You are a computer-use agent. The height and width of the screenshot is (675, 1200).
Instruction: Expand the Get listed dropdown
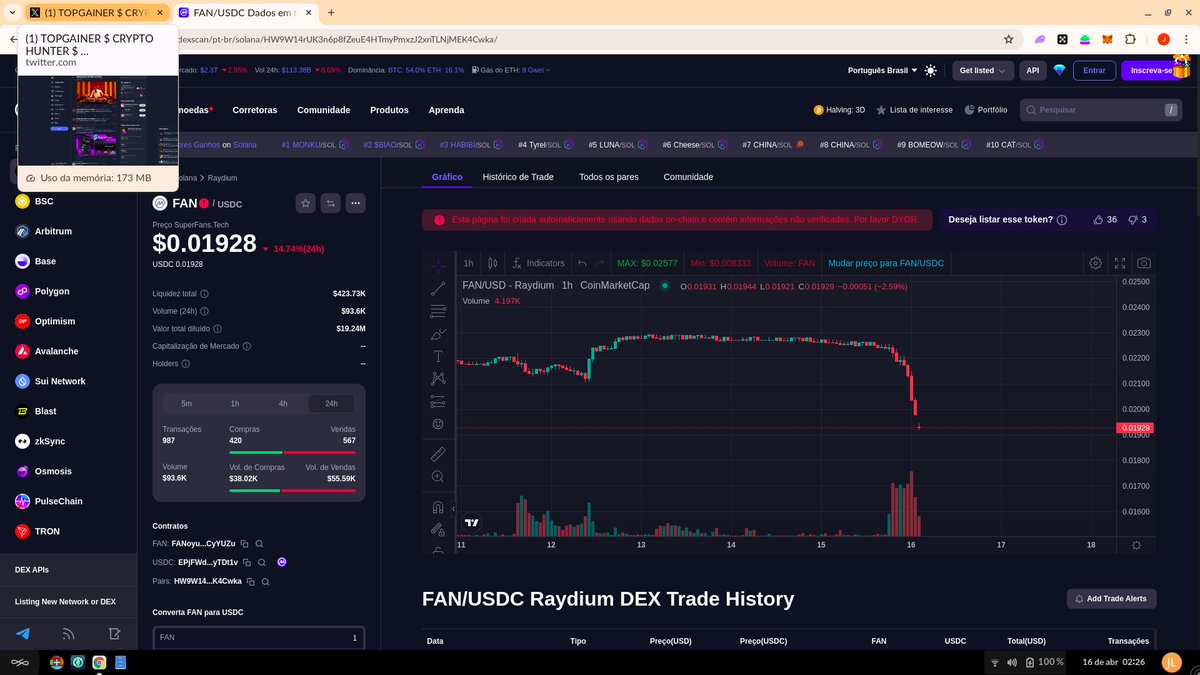pos(982,71)
